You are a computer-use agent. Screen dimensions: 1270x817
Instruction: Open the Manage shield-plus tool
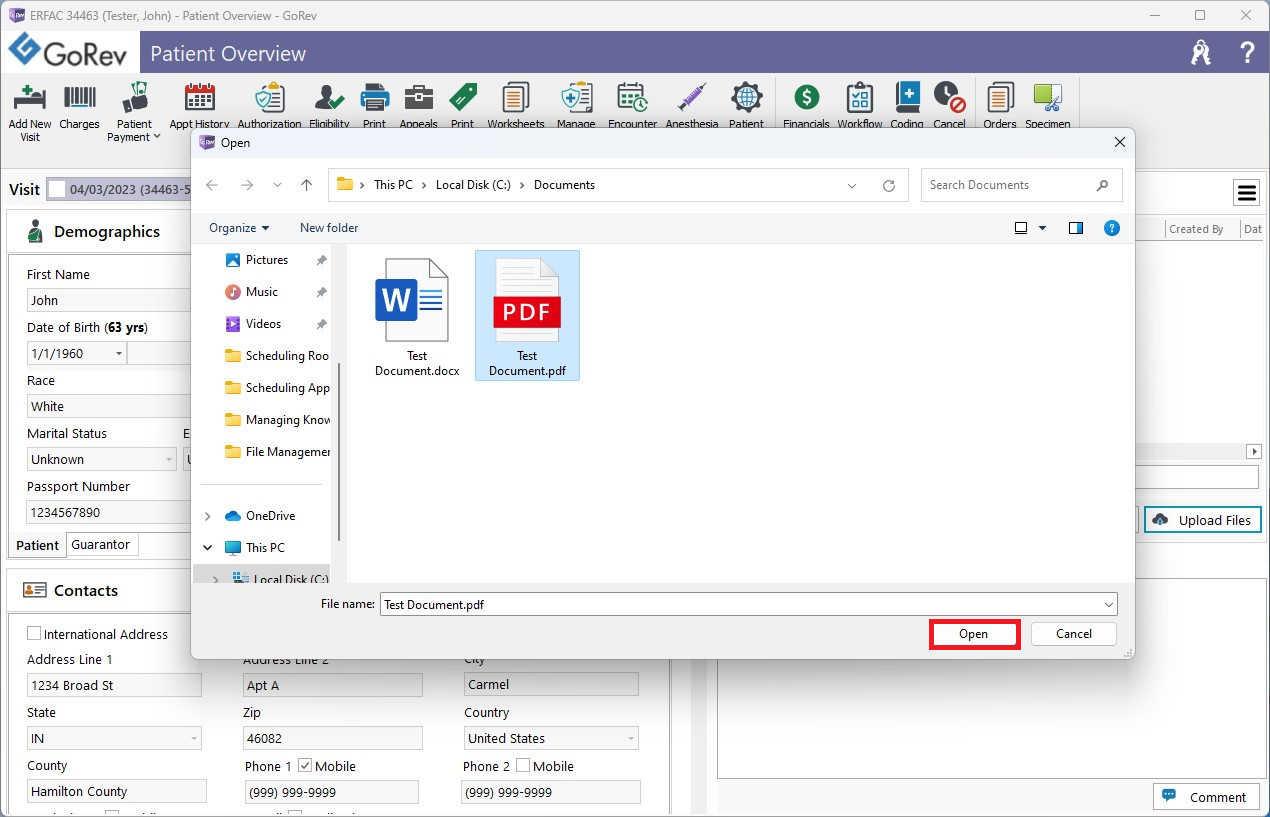tap(576, 106)
